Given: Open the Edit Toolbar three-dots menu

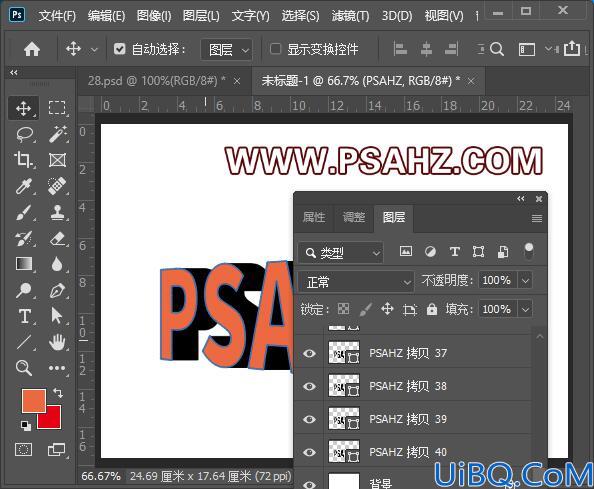Looking at the screenshot, I should (x=57, y=368).
